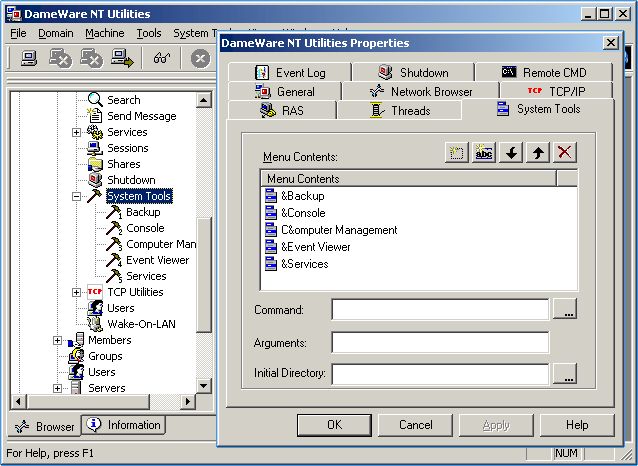The height and width of the screenshot is (466, 638).
Task: Select Send Message in the tree
Action: tap(142, 116)
